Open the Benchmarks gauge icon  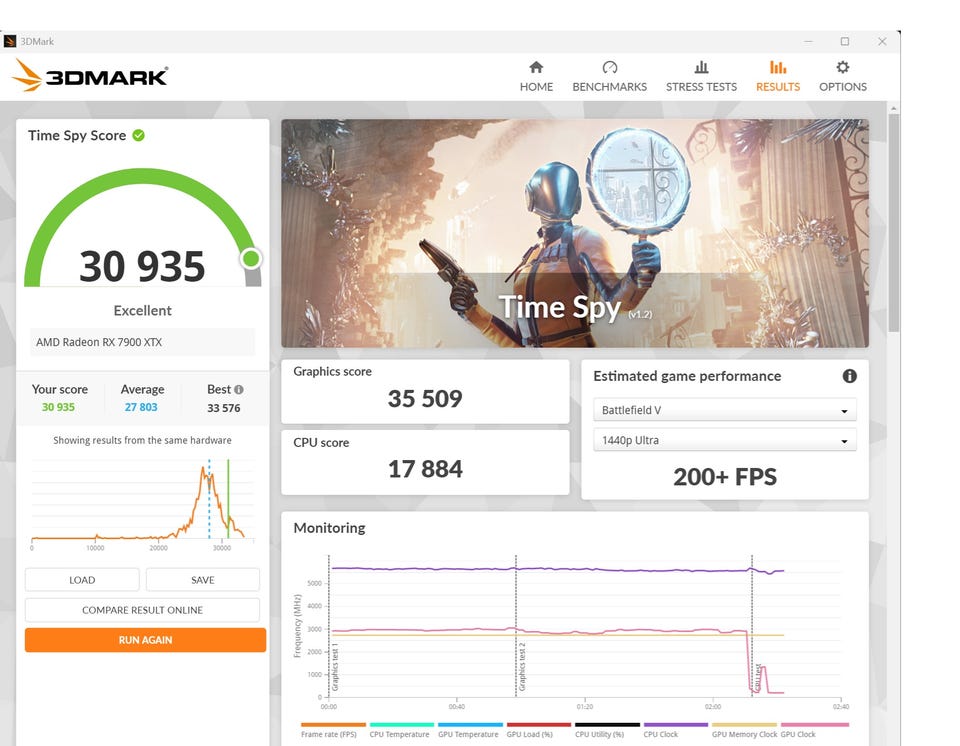609,67
